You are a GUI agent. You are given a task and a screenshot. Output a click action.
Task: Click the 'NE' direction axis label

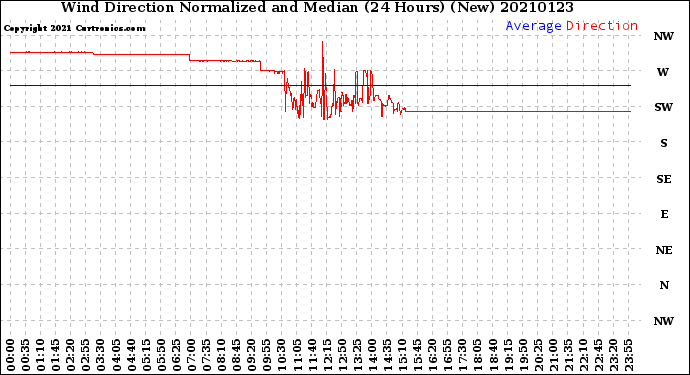click(x=664, y=250)
